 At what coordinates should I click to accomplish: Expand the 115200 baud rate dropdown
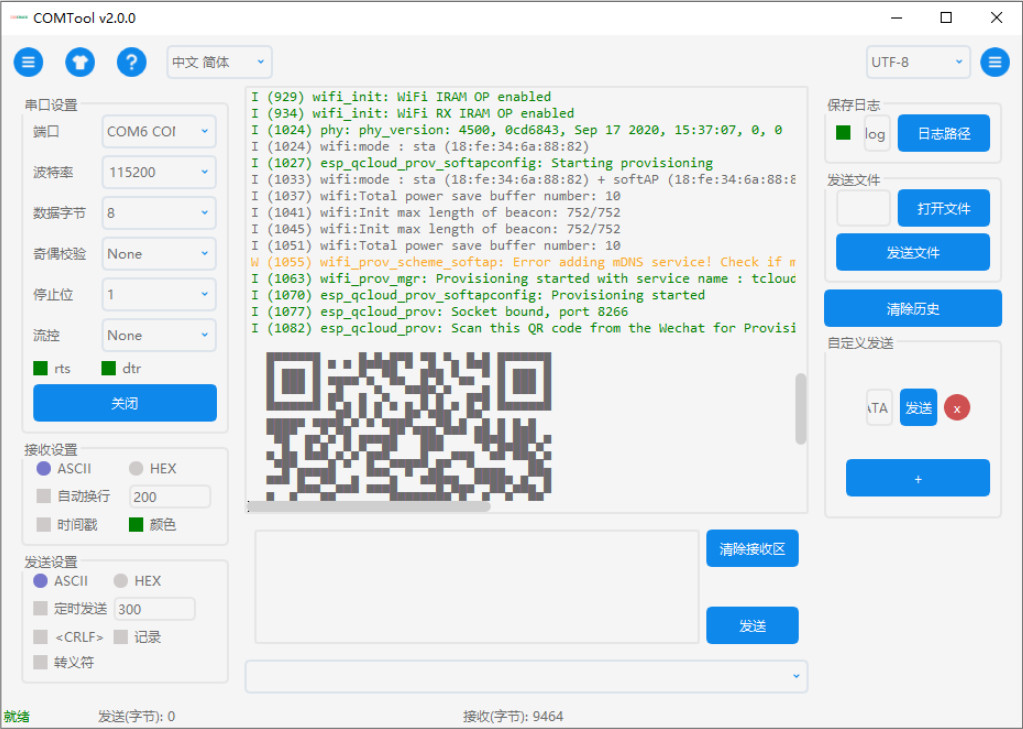(x=159, y=172)
